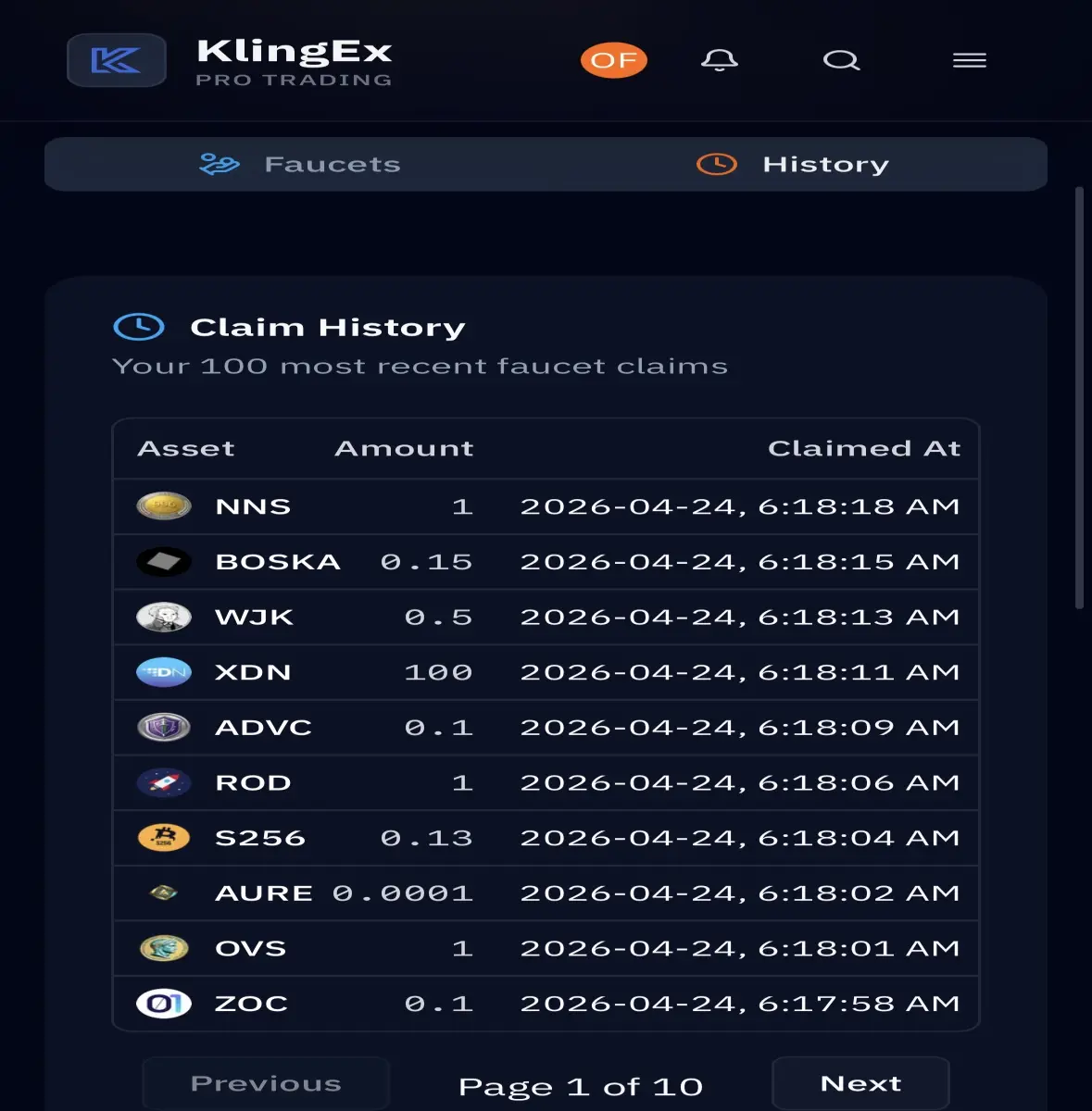
Task: Click the WJK coin icon
Action: 164,618
